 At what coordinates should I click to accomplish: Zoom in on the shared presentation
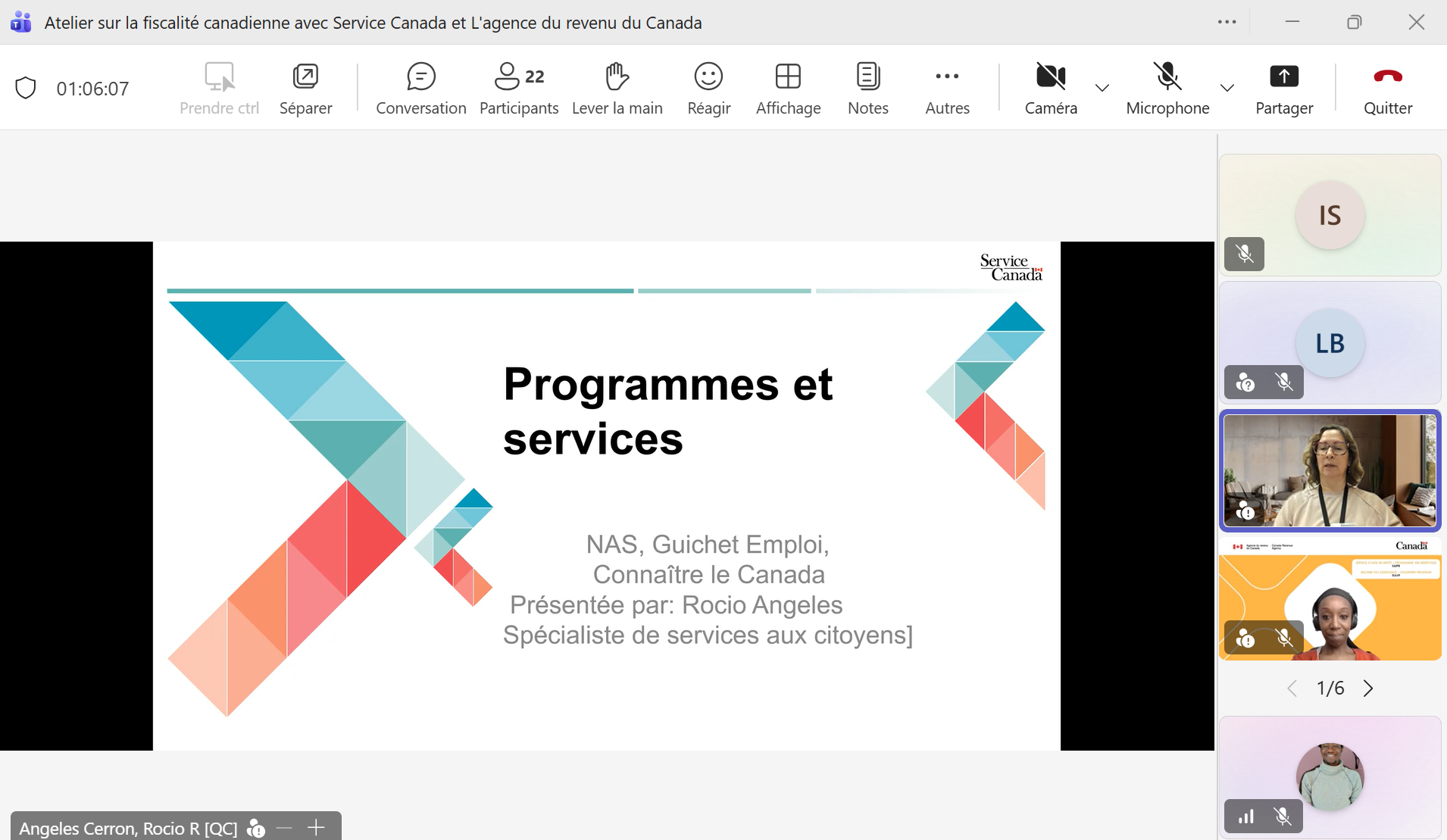(x=316, y=828)
